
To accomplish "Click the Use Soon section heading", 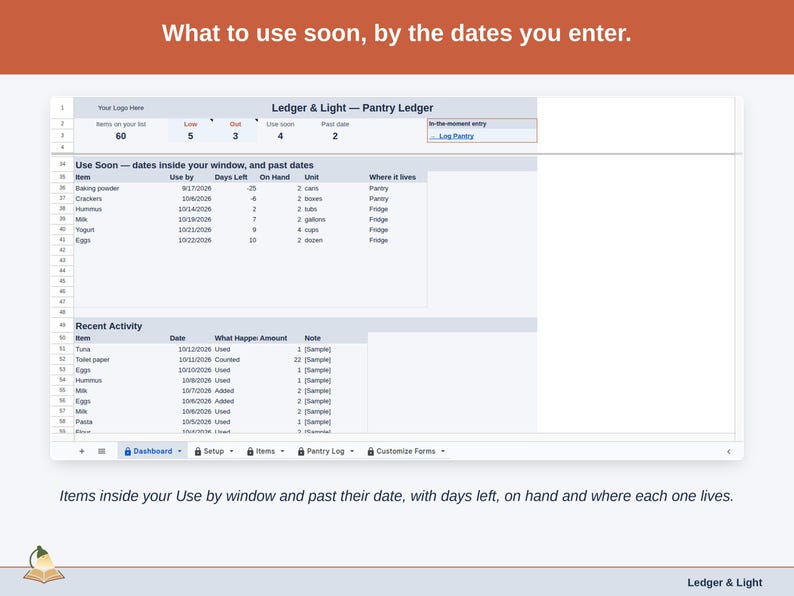I will pos(194,165).
